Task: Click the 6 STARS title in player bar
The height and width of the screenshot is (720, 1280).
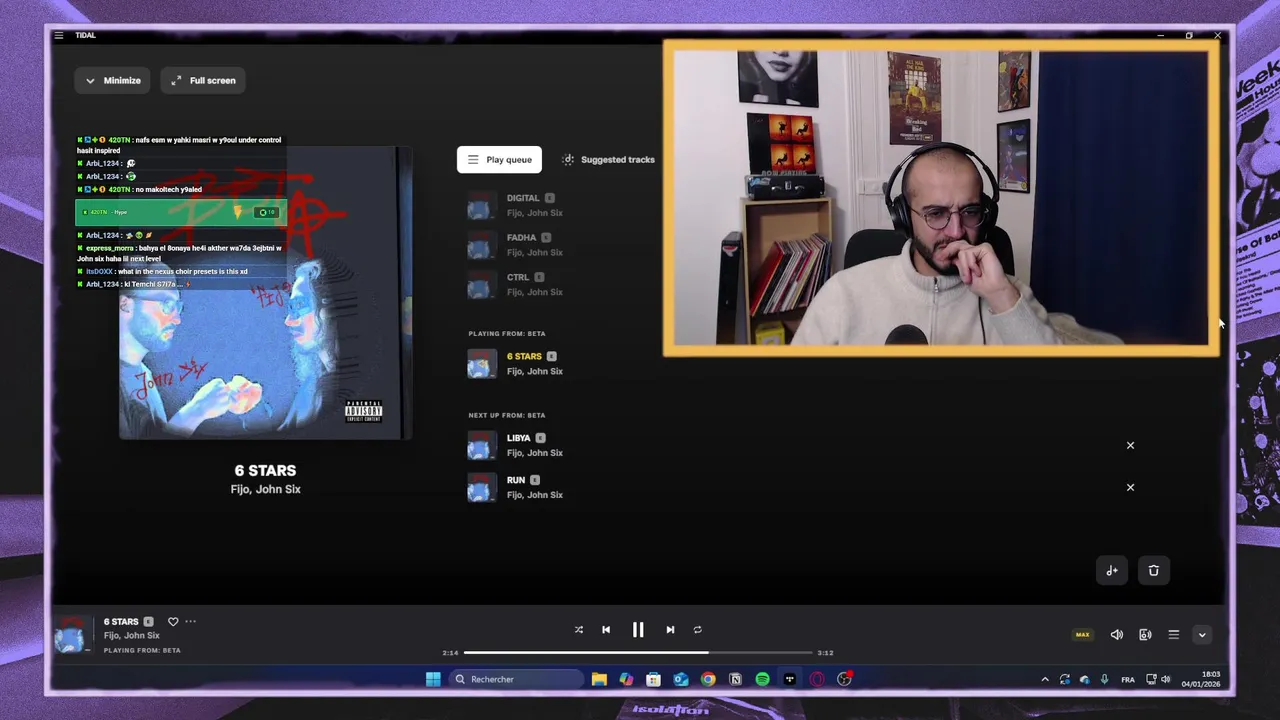Action: [x=121, y=622]
